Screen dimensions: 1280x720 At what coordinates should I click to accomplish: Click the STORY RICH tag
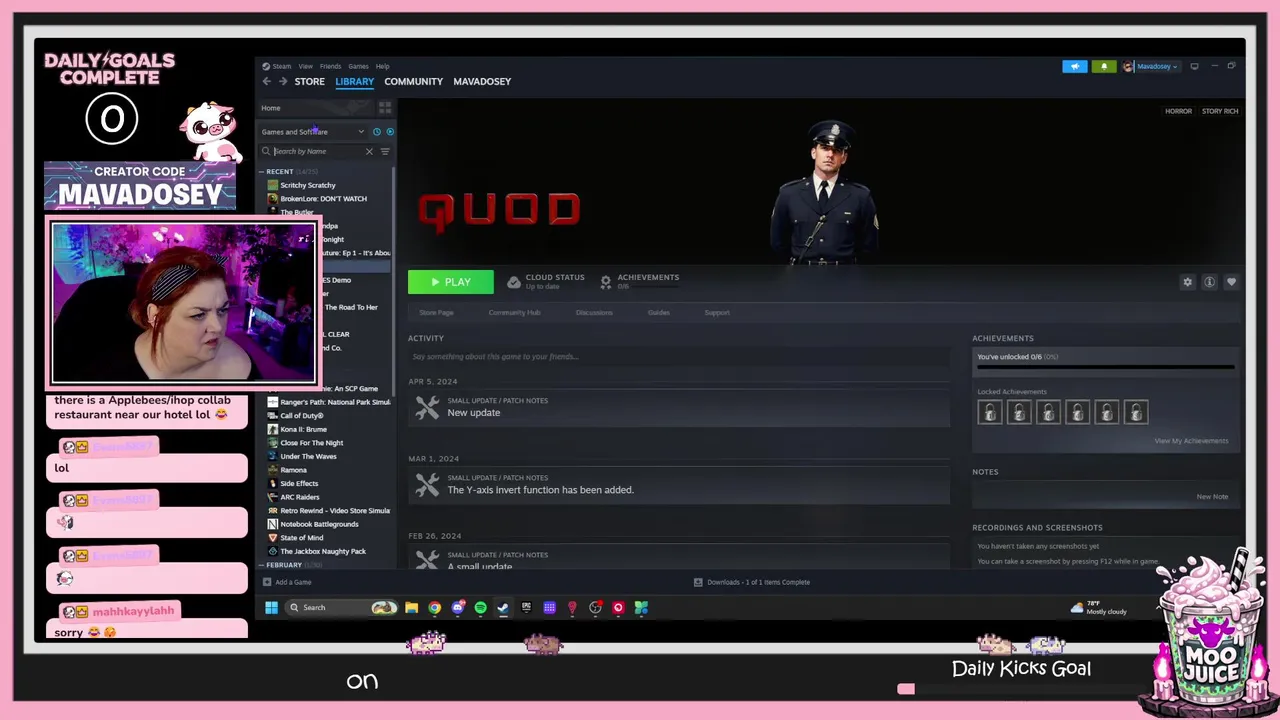pos(1220,111)
